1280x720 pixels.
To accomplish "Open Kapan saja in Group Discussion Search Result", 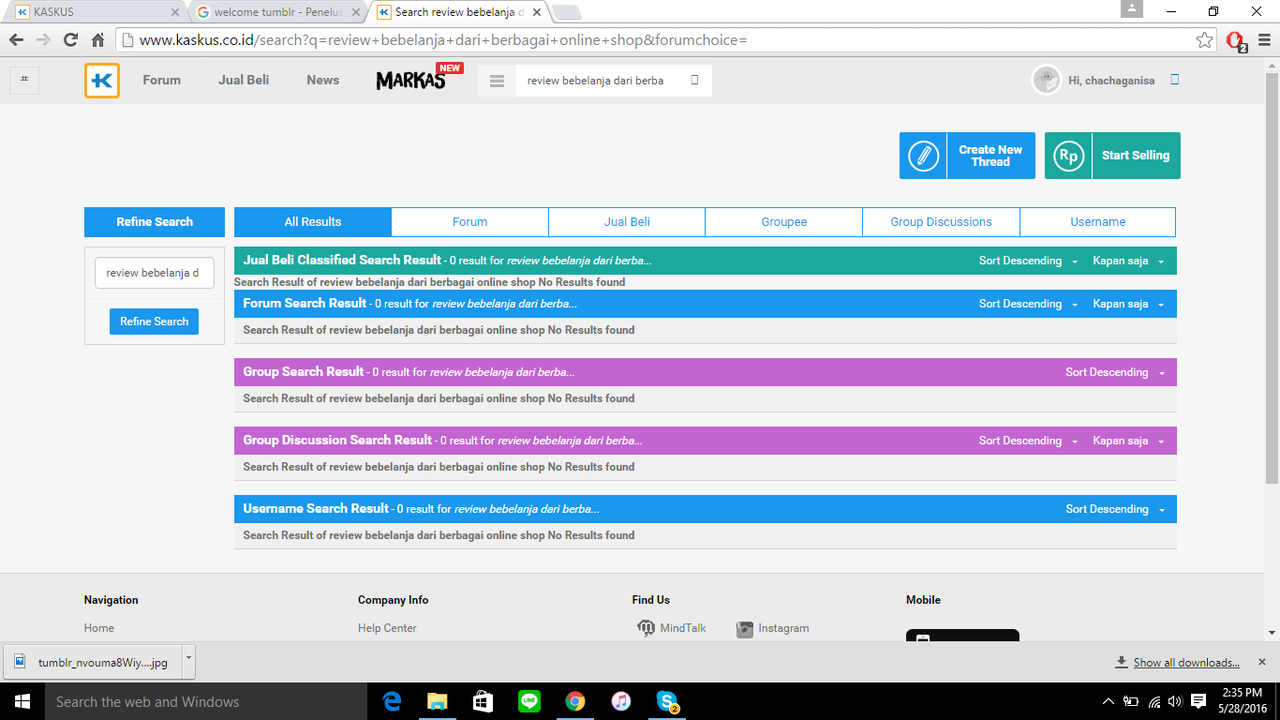I will 1129,441.
